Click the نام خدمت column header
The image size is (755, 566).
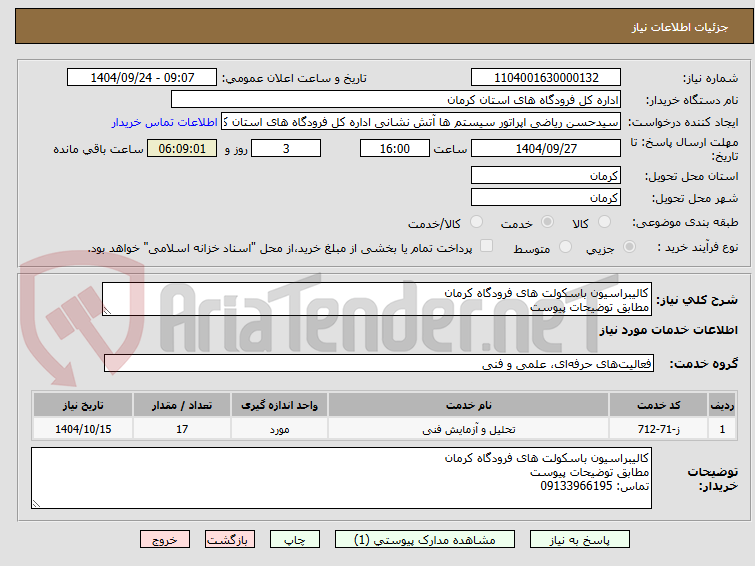[x=469, y=405]
